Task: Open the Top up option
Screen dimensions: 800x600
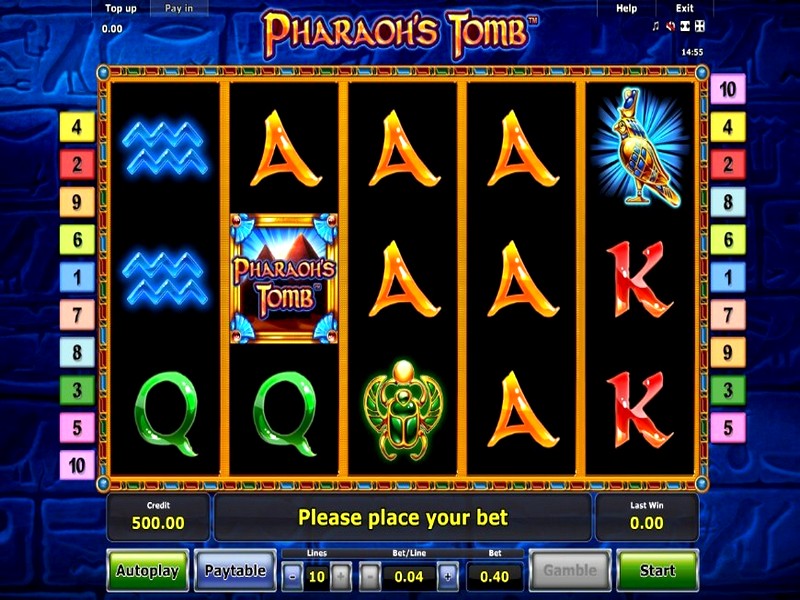Action: point(120,8)
